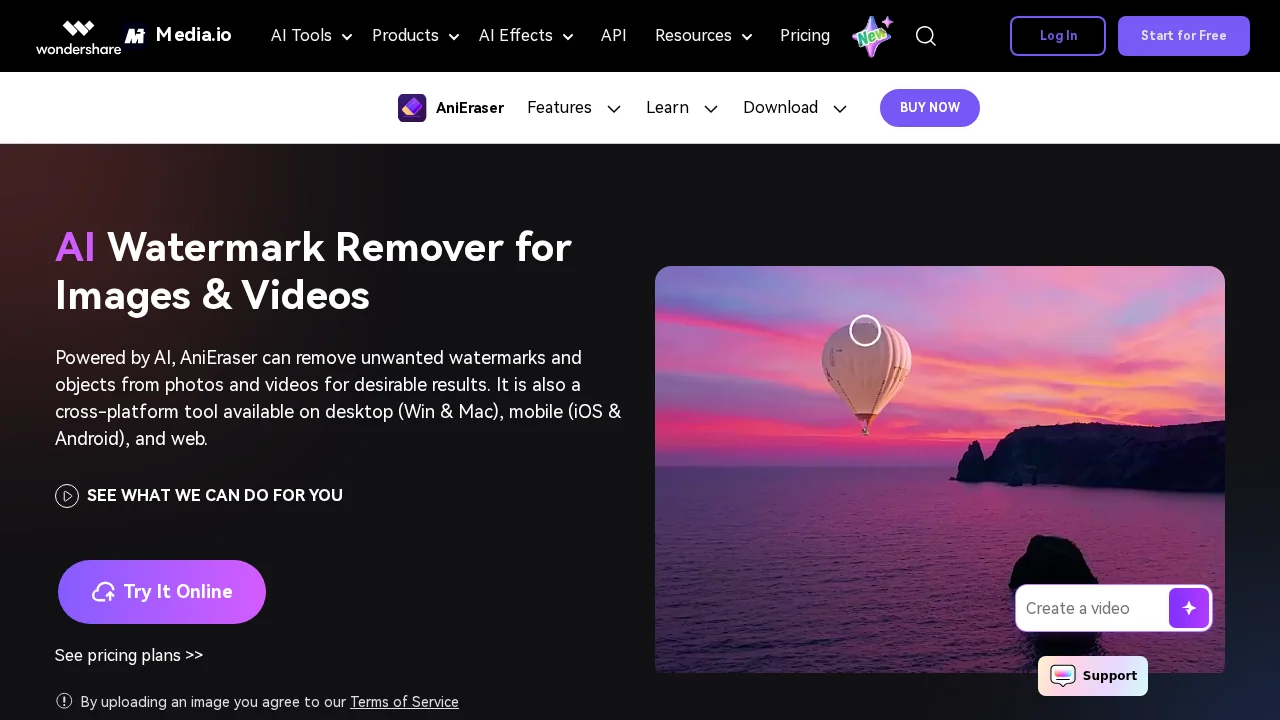This screenshot has height=720, width=1280.
Task: Expand the AI Tools dropdown
Action: (x=311, y=36)
